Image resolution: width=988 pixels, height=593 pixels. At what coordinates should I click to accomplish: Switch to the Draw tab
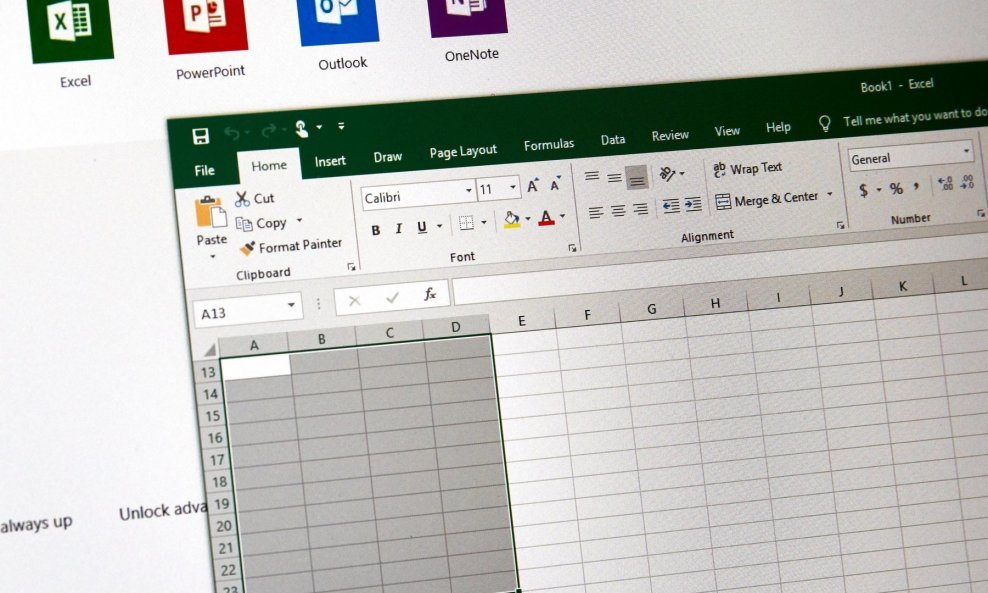pos(388,157)
